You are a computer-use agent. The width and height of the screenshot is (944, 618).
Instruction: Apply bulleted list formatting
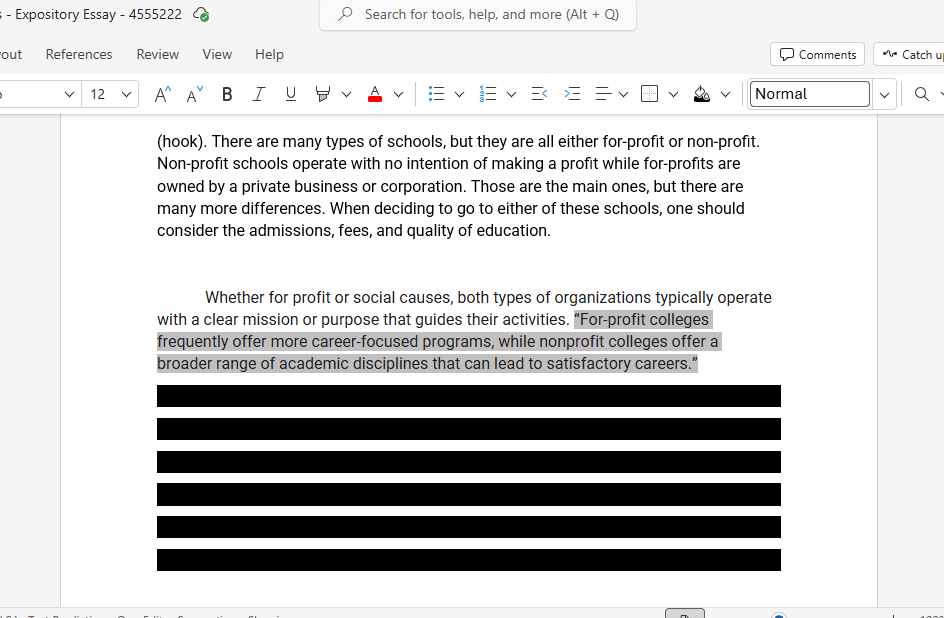click(436, 94)
